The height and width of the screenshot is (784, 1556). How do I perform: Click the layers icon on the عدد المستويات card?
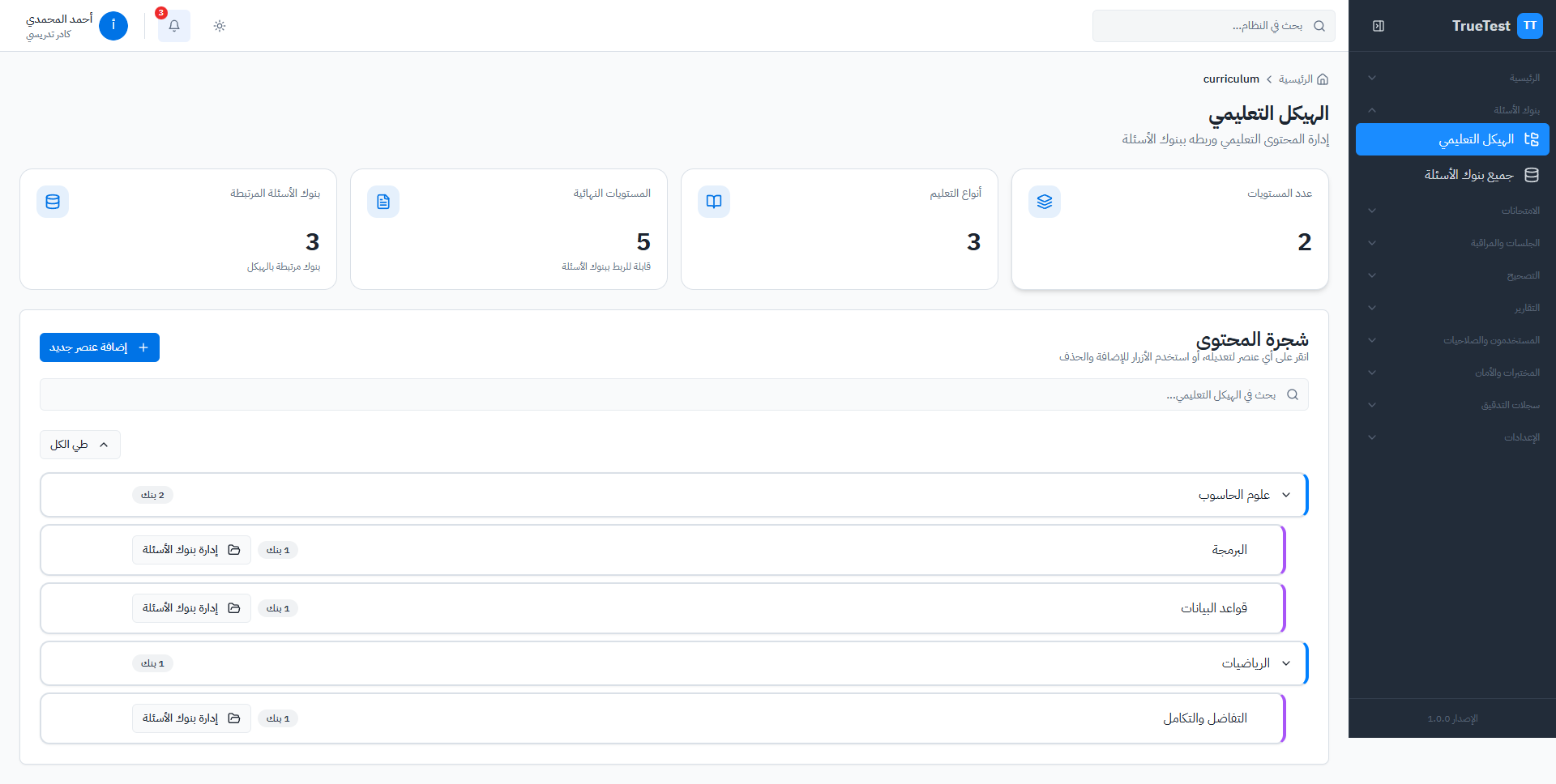(x=1045, y=202)
